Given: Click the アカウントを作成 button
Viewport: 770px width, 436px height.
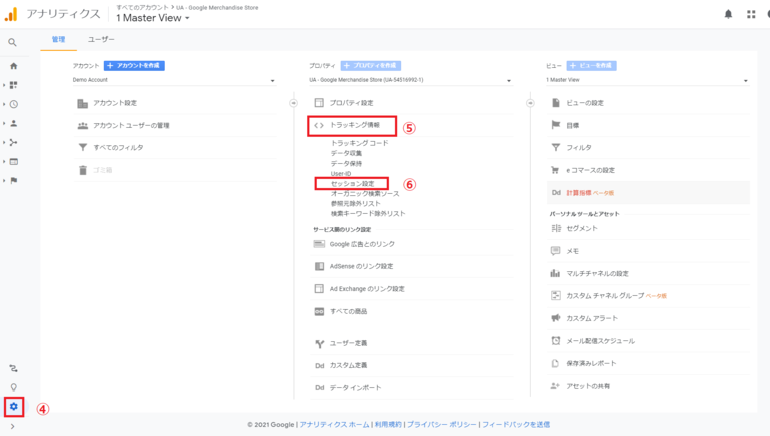Looking at the screenshot, I should pyautogui.click(x=134, y=66).
